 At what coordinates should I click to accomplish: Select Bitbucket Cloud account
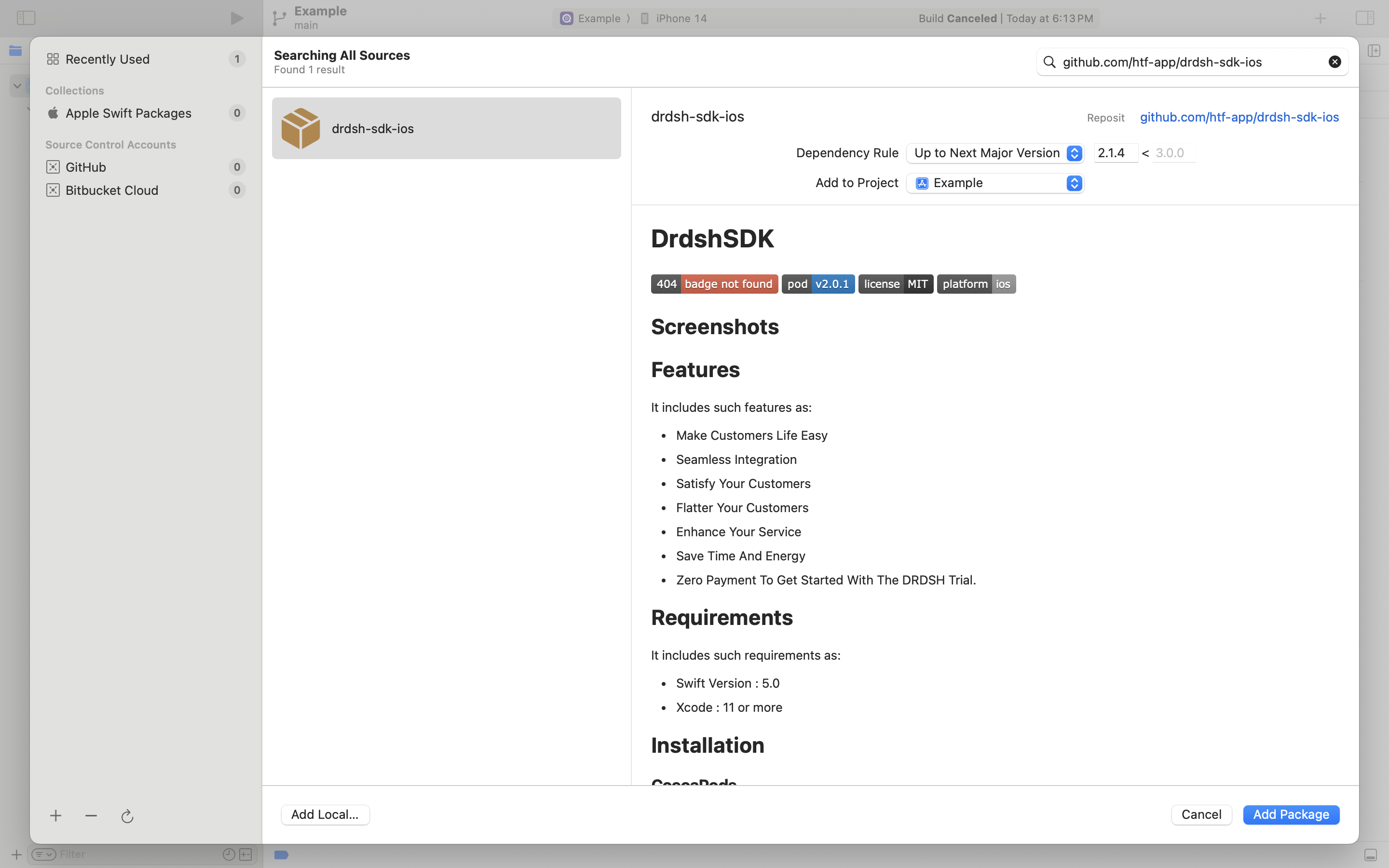click(146, 190)
